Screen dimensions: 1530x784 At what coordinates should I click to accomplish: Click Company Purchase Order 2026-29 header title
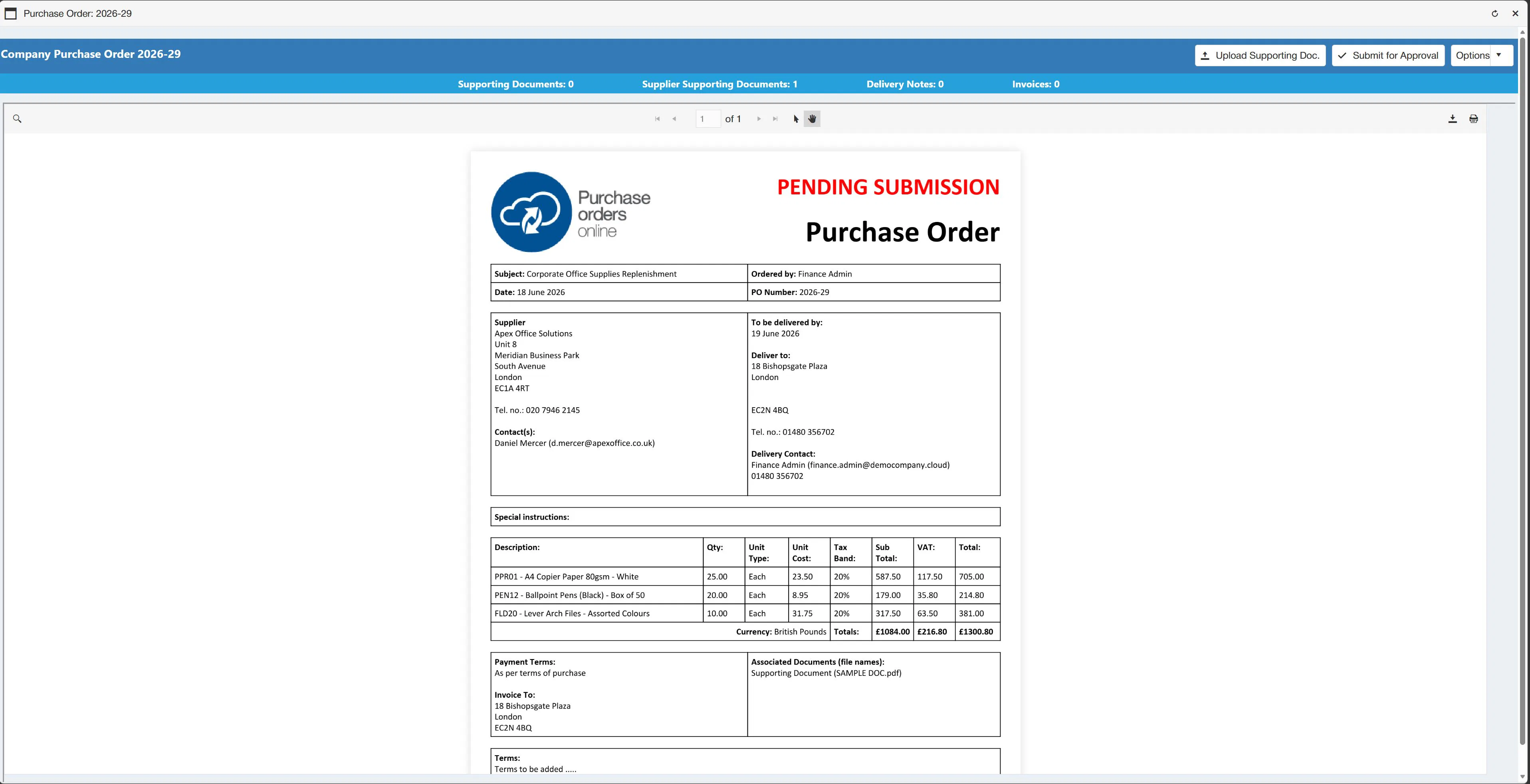coord(91,54)
